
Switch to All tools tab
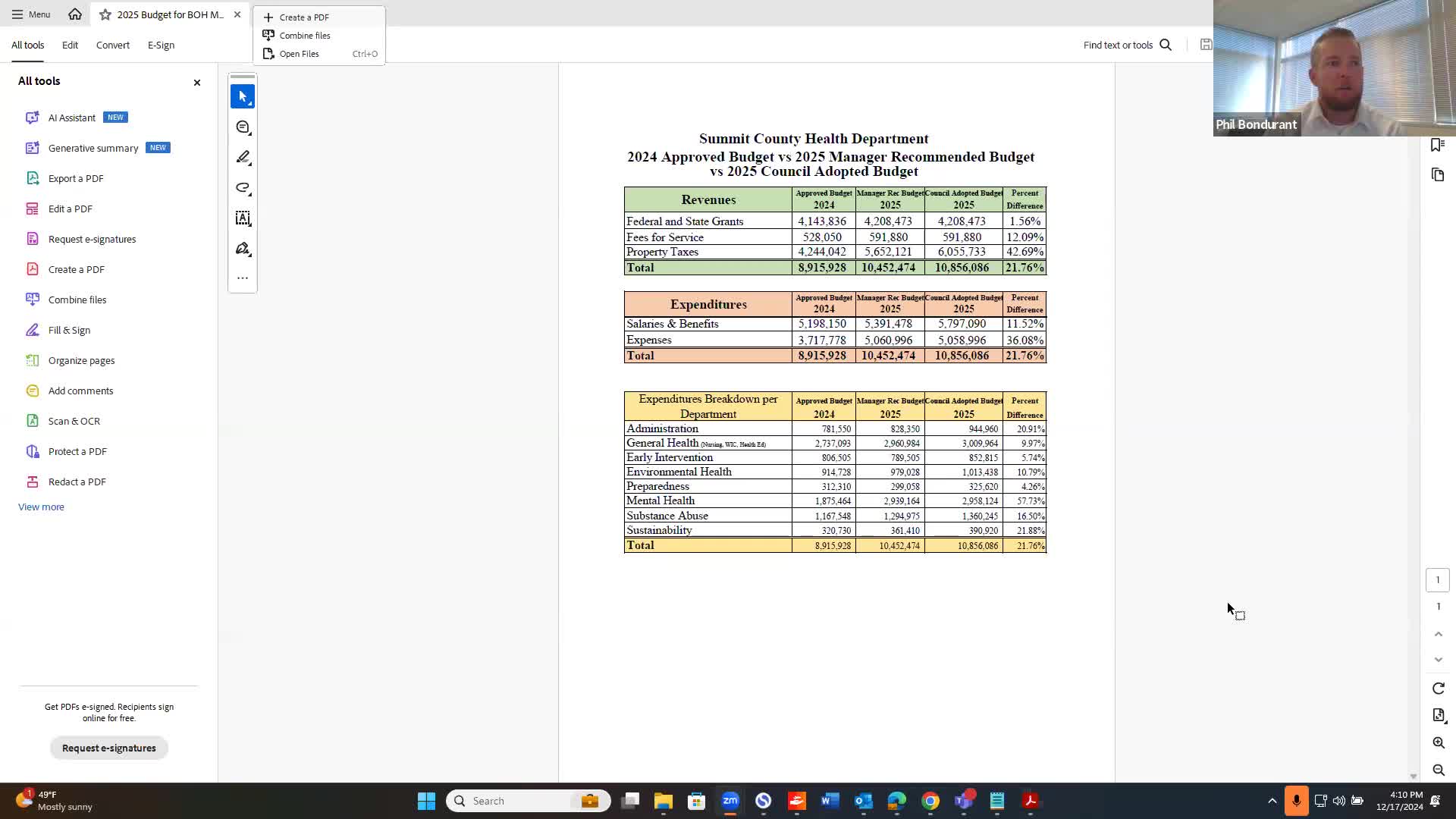pyautogui.click(x=27, y=45)
